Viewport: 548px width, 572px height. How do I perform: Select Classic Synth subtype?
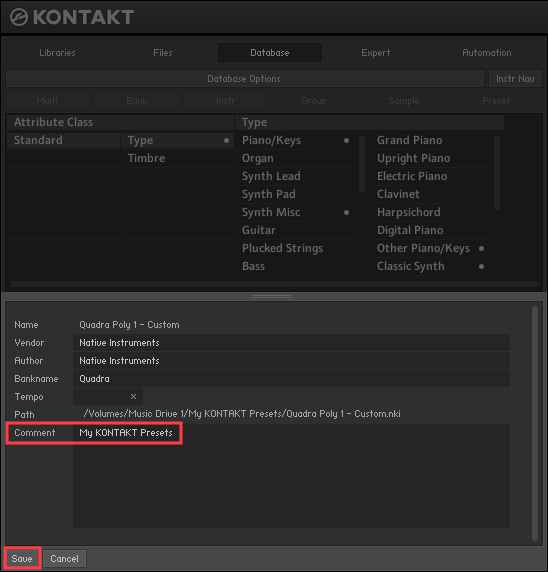point(430,266)
